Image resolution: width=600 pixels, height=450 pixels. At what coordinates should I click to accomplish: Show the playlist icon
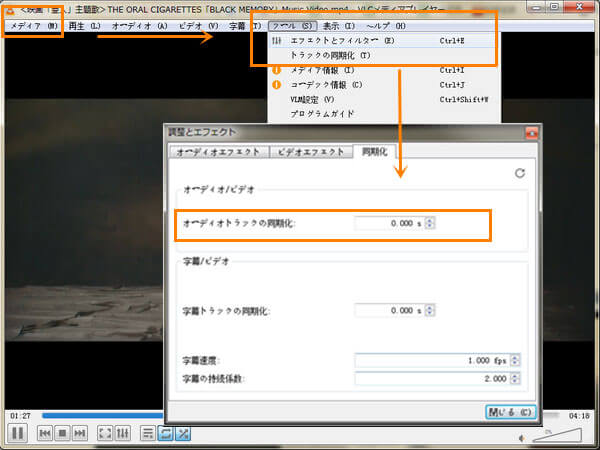coord(148,433)
